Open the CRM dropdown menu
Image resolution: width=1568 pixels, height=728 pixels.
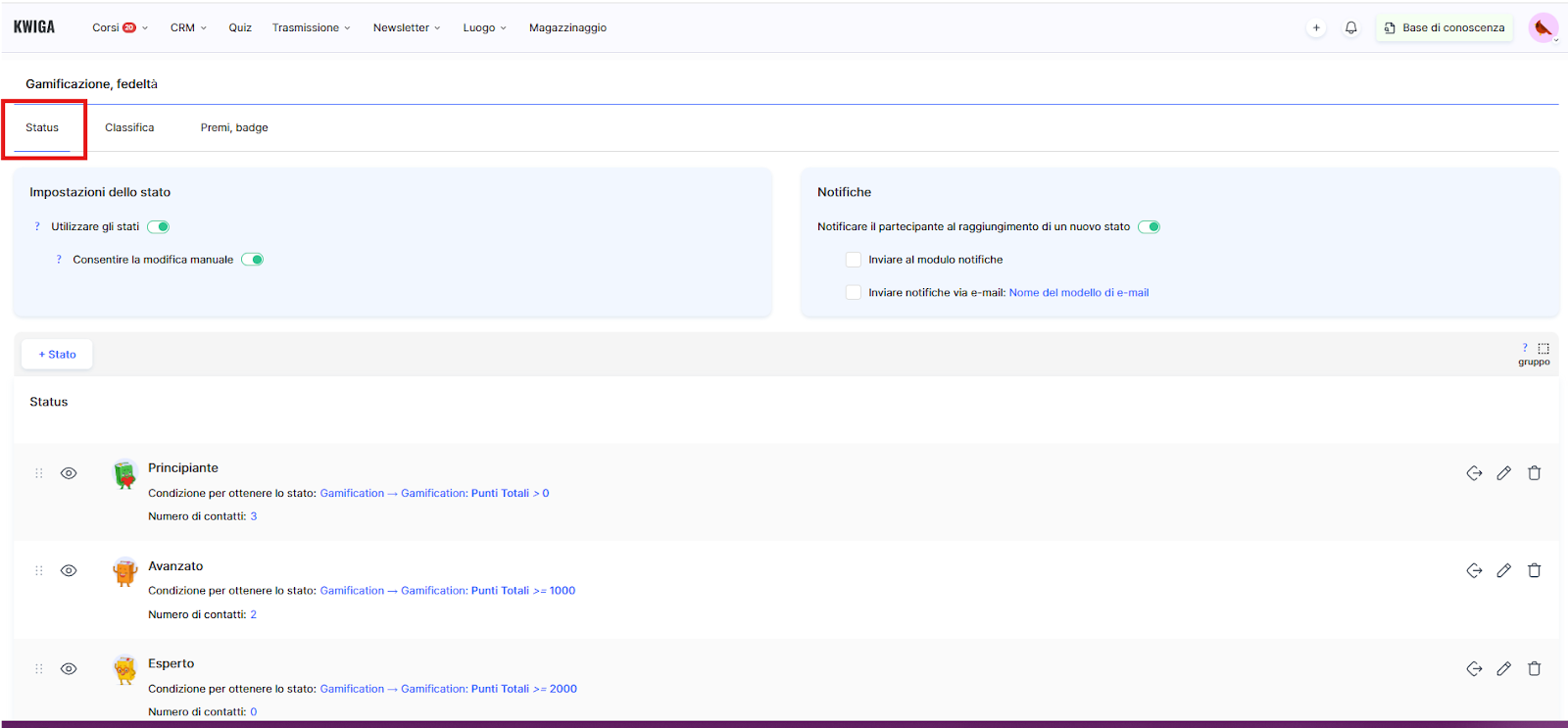pyautogui.click(x=188, y=27)
